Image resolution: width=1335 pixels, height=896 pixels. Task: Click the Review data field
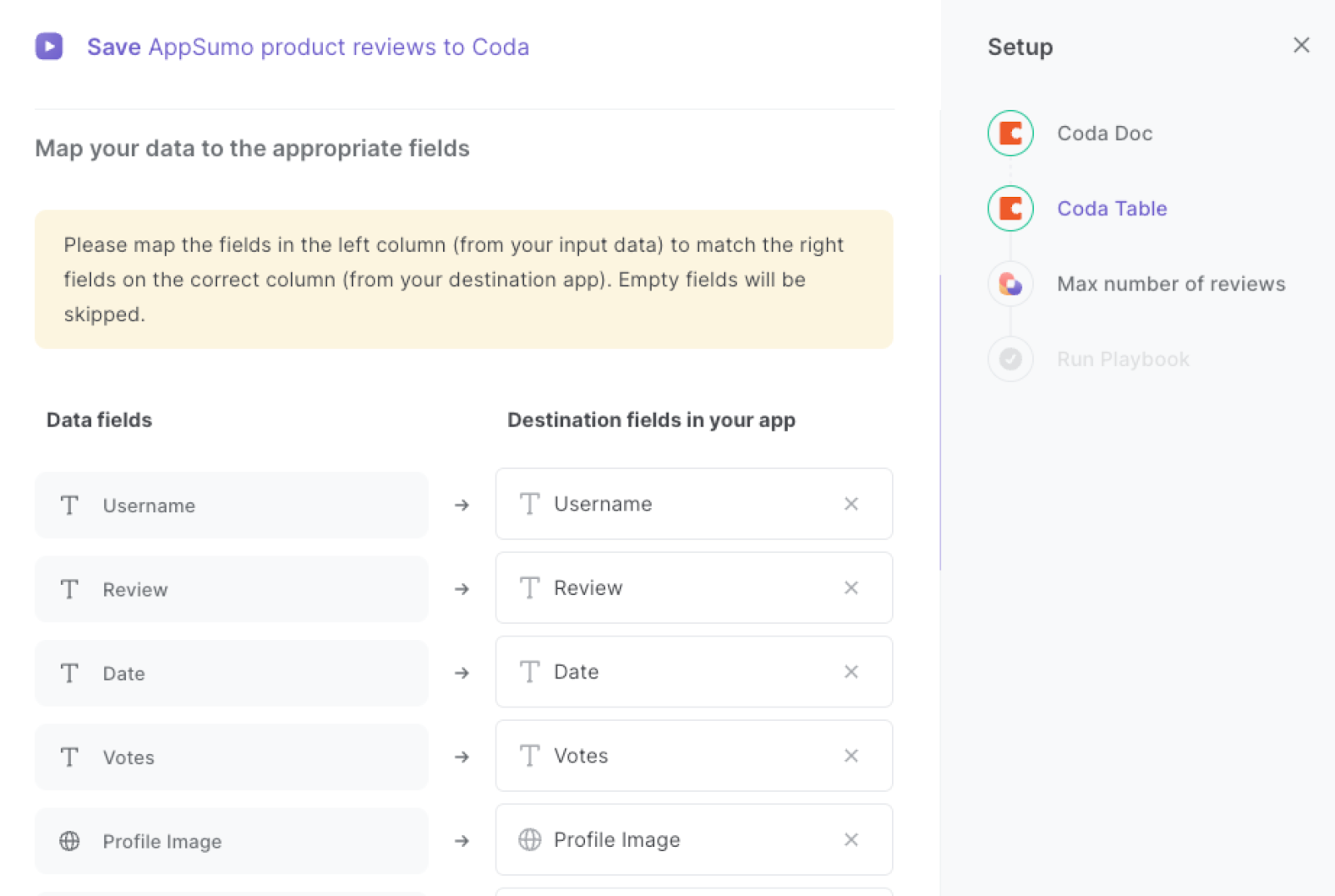[231, 590]
